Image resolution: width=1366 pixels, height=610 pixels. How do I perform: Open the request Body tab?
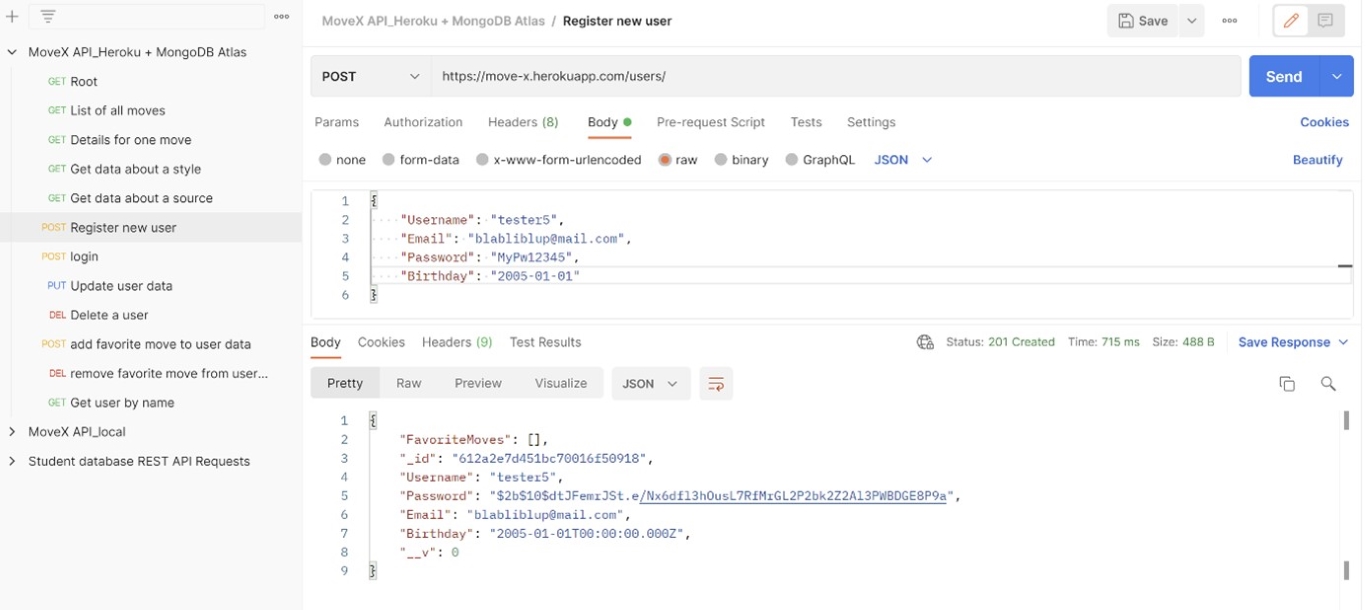click(609, 122)
